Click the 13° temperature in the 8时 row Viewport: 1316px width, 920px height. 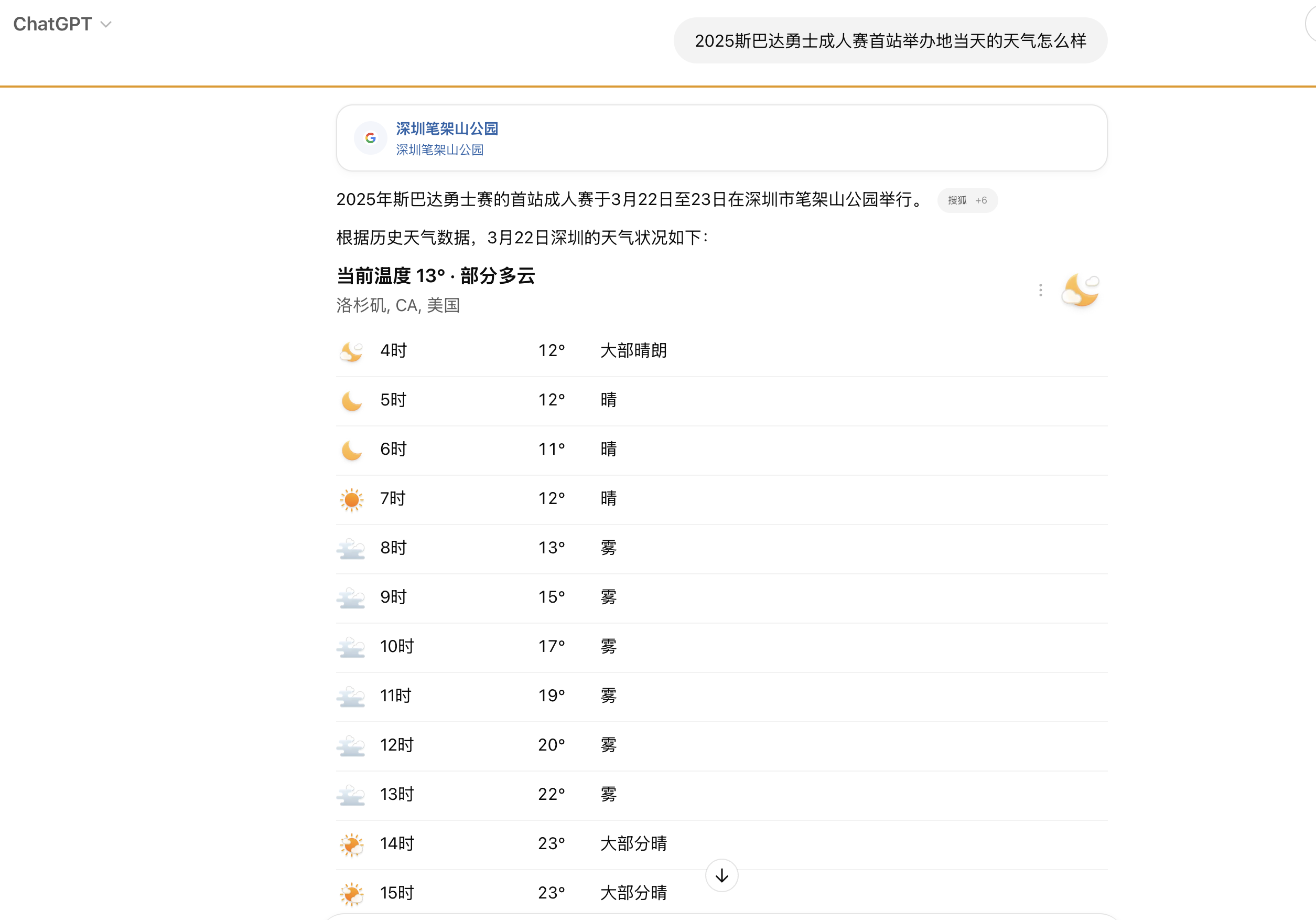click(x=552, y=548)
